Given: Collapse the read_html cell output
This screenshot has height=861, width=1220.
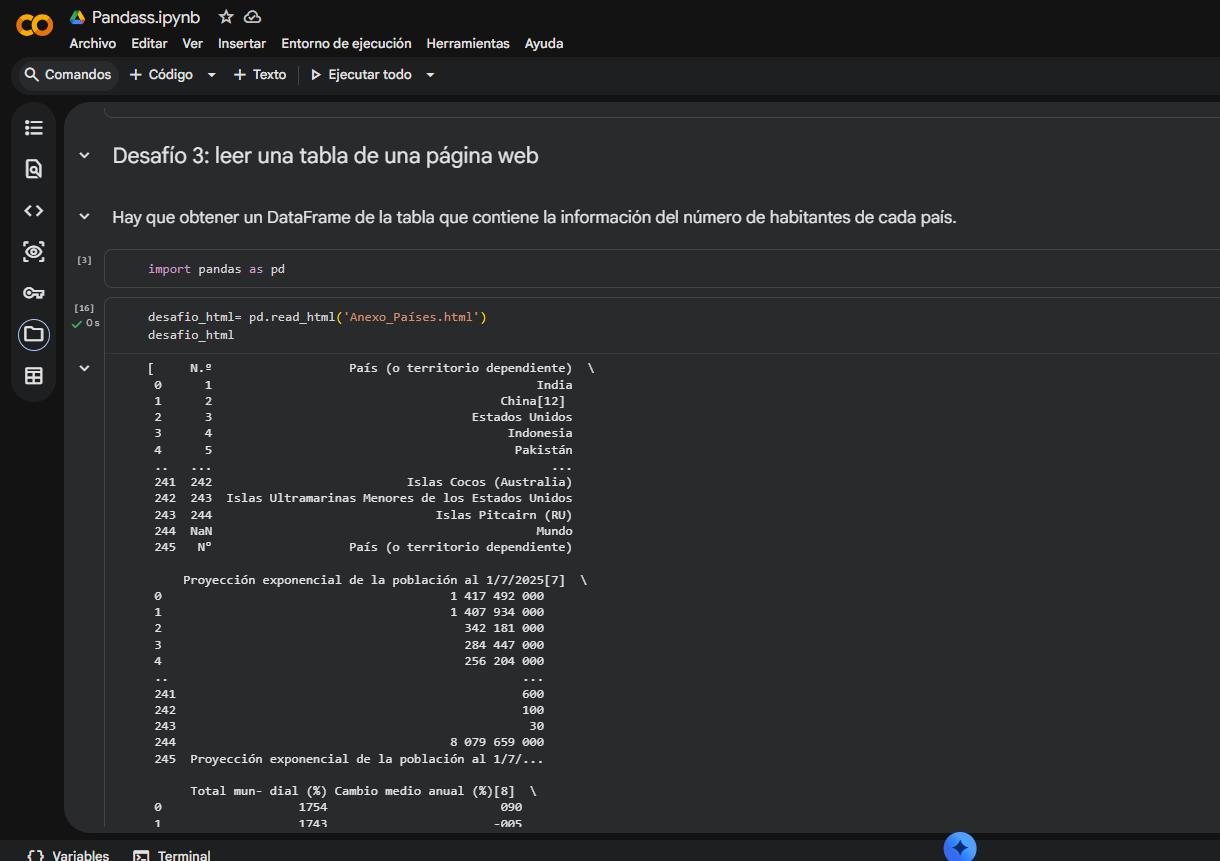Looking at the screenshot, I should tap(84, 368).
